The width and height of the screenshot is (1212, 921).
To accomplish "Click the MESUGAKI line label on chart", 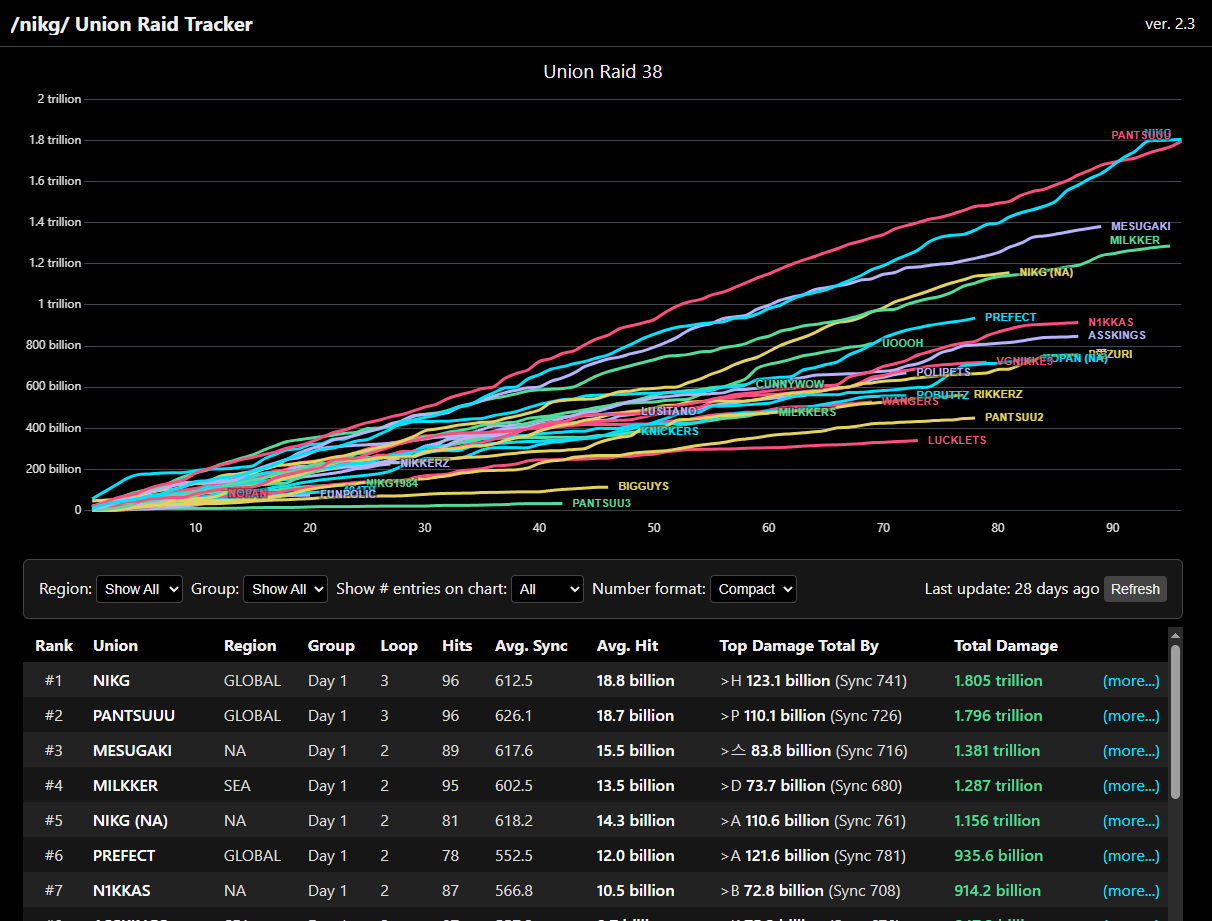I will [1140, 227].
